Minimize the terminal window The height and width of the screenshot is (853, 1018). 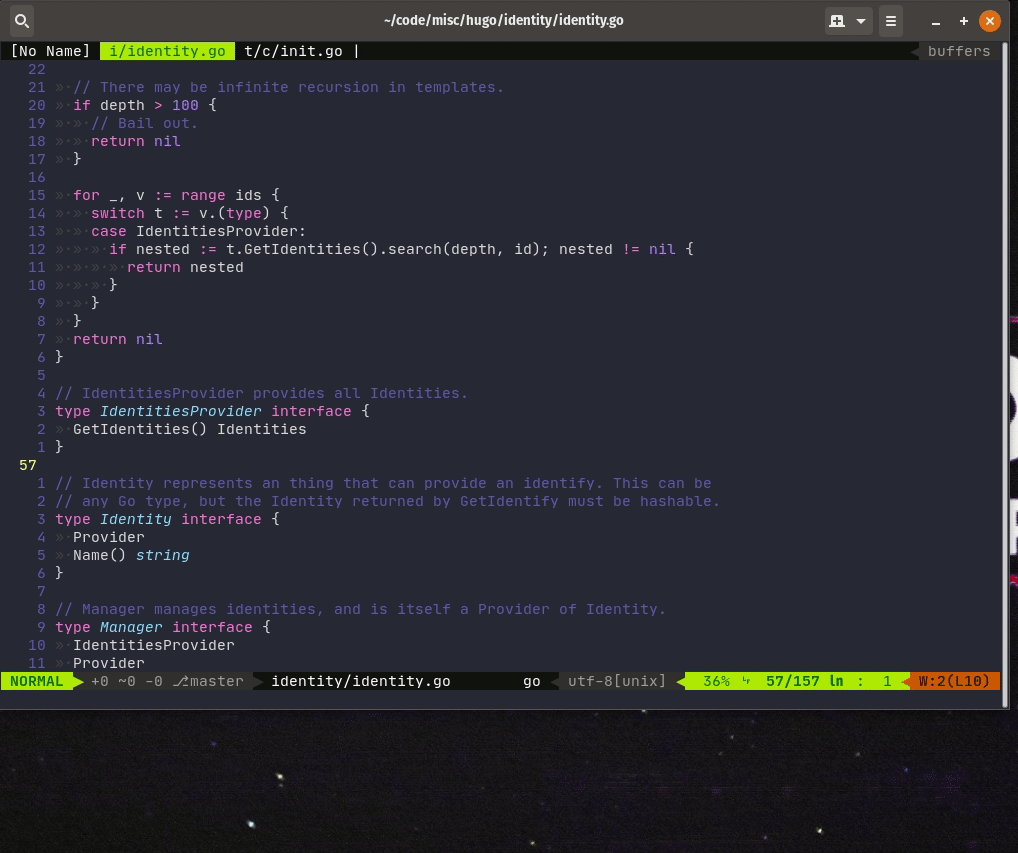click(936, 22)
